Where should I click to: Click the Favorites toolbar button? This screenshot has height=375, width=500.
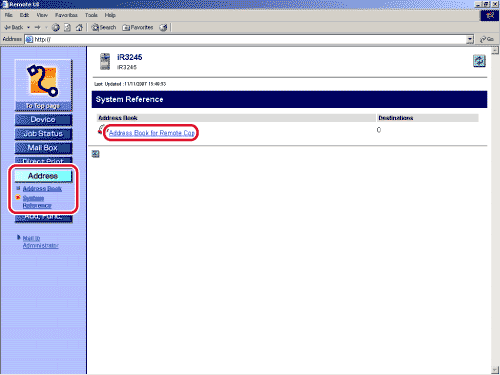[x=138, y=27]
